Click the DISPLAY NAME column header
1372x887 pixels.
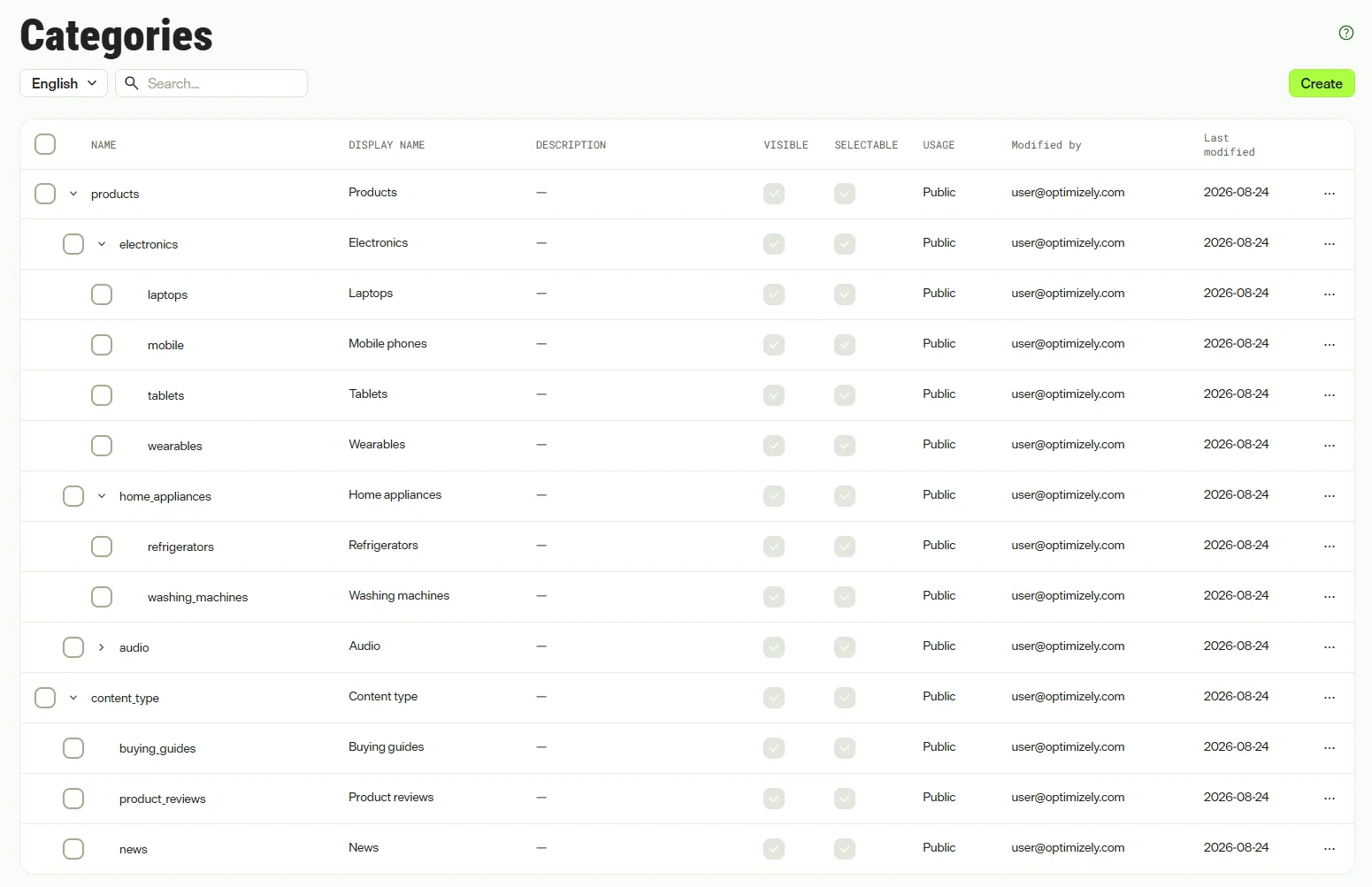[387, 145]
